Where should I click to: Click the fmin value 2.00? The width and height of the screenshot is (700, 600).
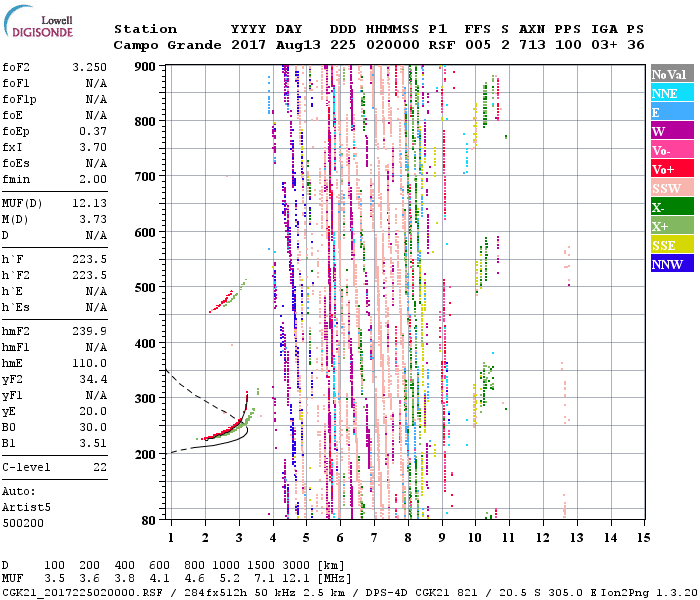(x=92, y=178)
